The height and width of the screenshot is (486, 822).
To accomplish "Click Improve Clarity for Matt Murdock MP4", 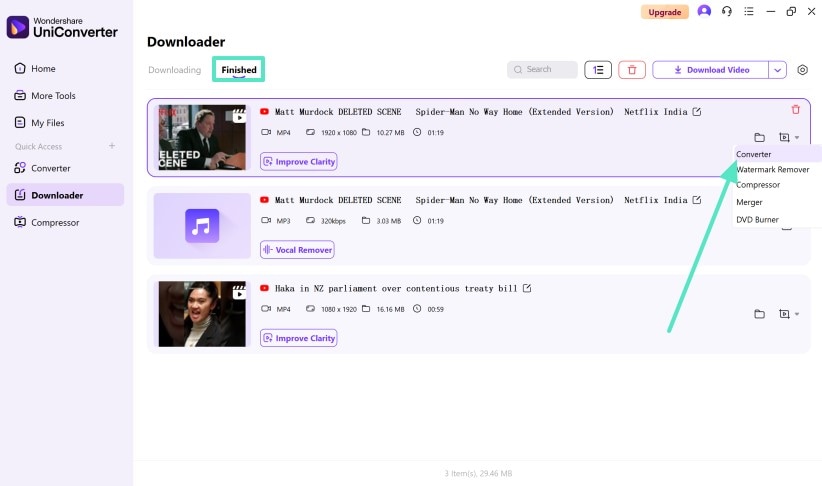I will click(298, 161).
